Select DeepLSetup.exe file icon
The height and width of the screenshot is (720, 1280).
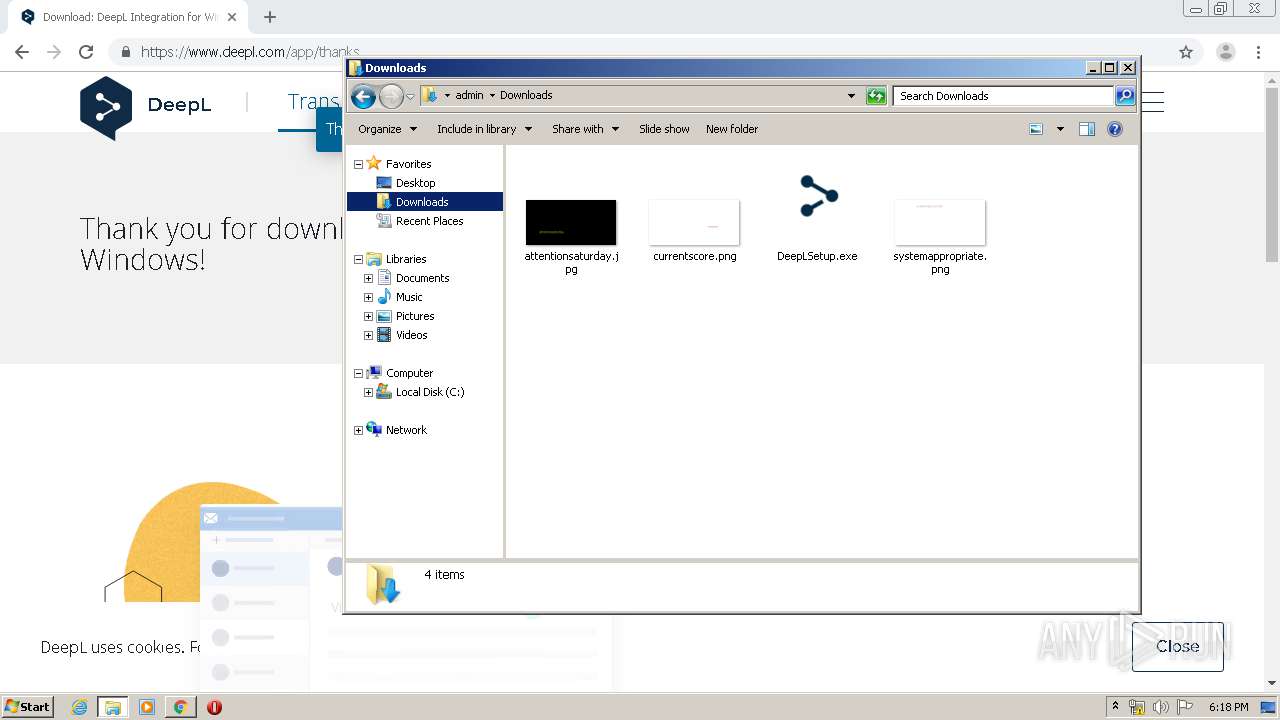[818, 196]
